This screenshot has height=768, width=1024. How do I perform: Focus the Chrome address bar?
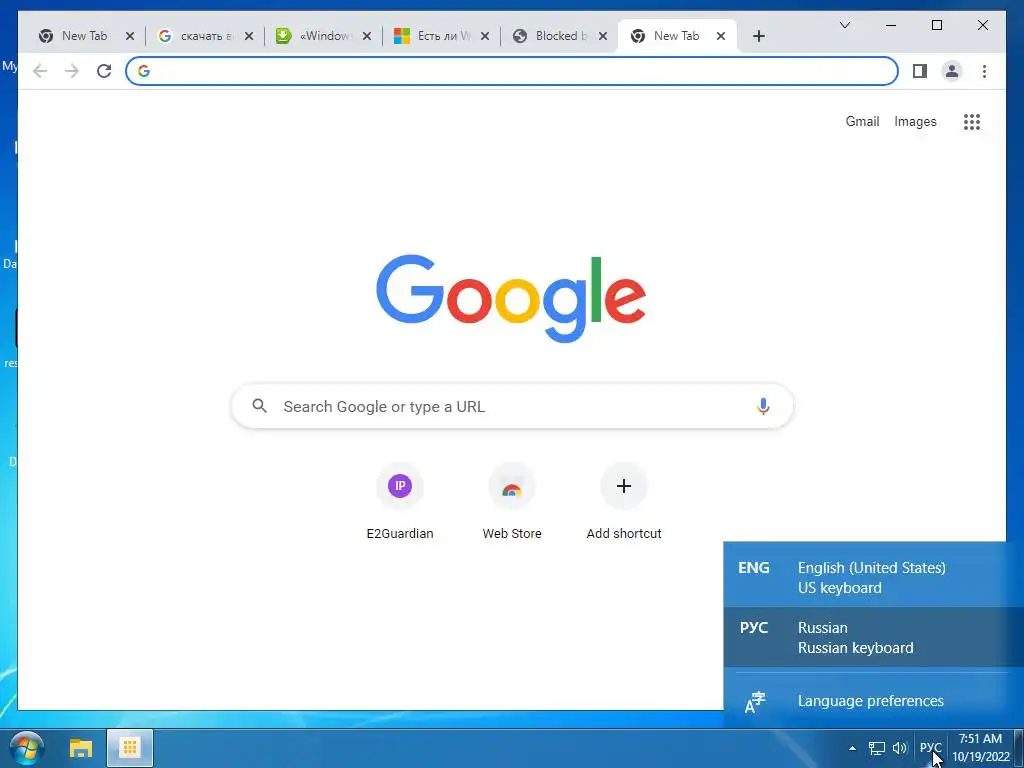pos(512,71)
